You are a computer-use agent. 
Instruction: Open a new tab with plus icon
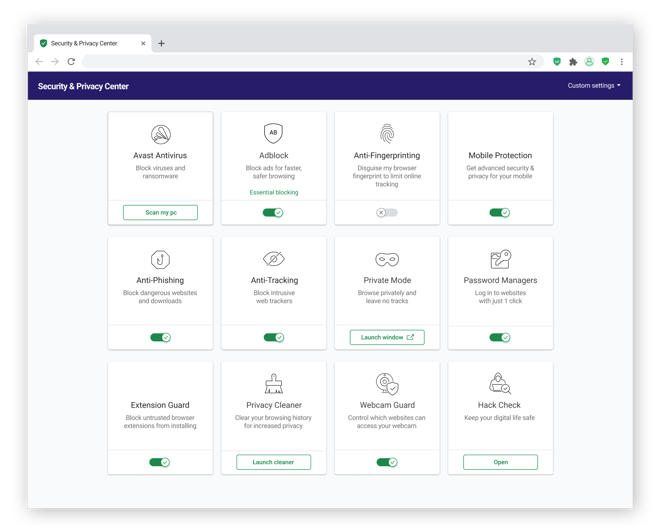(x=161, y=43)
